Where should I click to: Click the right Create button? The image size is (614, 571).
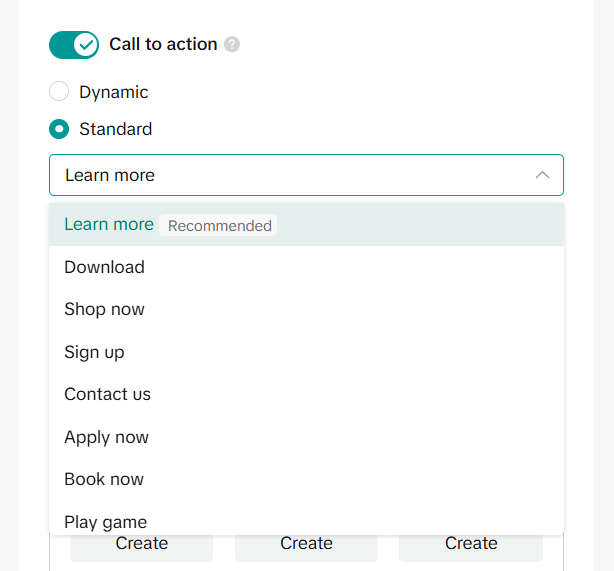[x=471, y=545]
